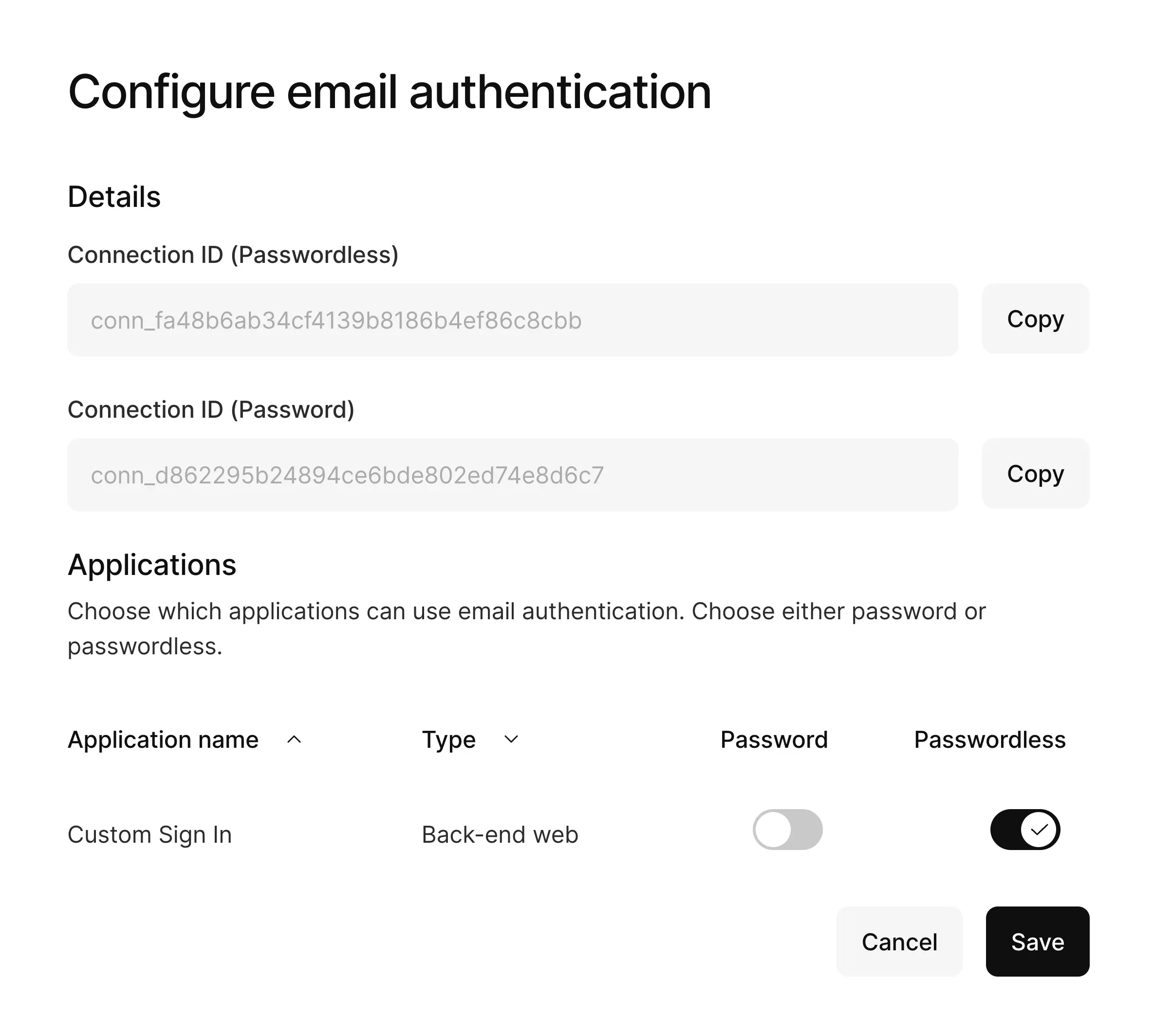Click the Password connection ID field

click(512, 475)
